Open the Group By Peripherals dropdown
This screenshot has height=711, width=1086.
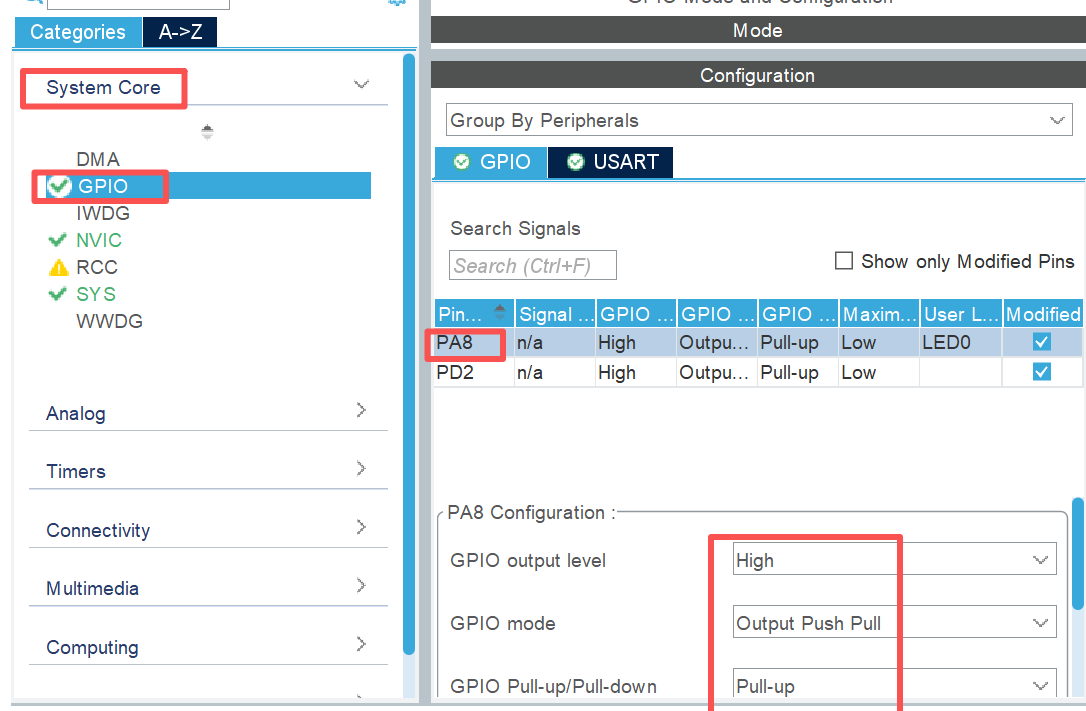pos(759,120)
